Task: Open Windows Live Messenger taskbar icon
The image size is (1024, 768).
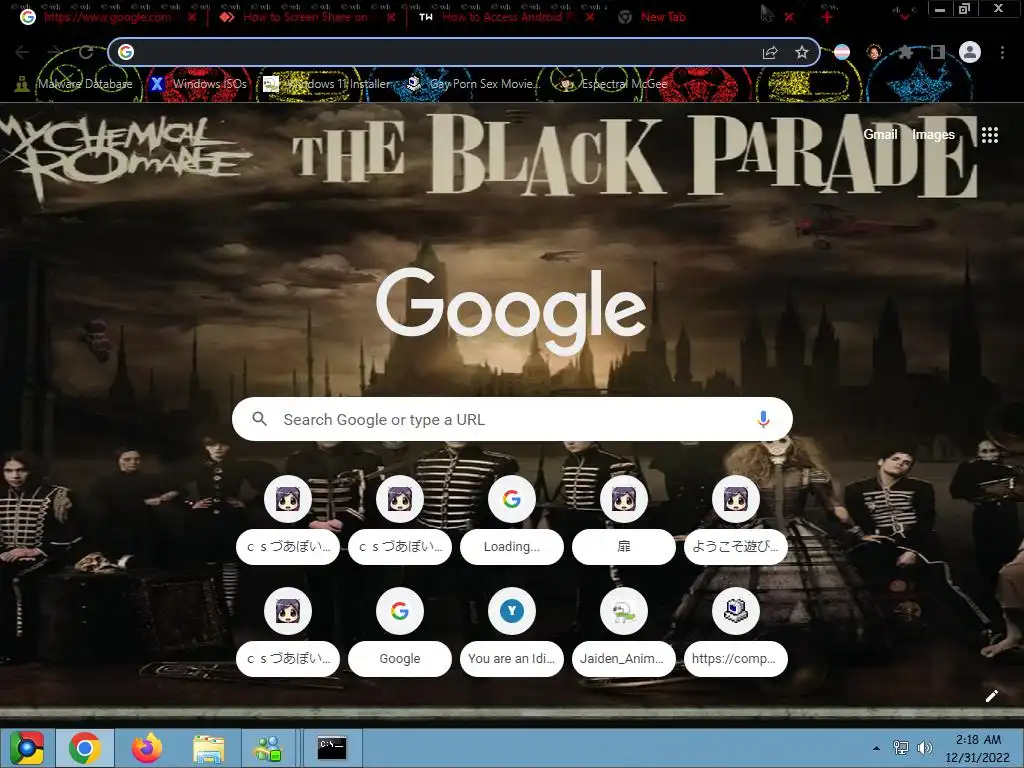Action: [268, 748]
